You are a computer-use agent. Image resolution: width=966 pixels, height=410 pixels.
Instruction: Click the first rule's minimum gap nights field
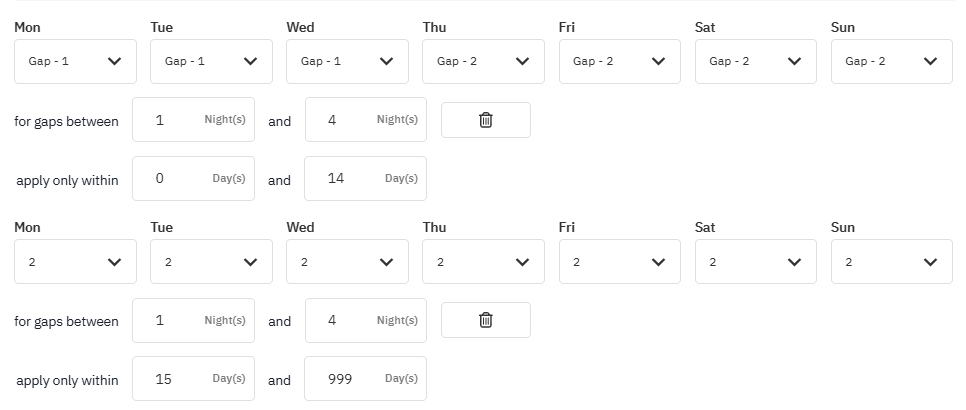tap(193, 119)
